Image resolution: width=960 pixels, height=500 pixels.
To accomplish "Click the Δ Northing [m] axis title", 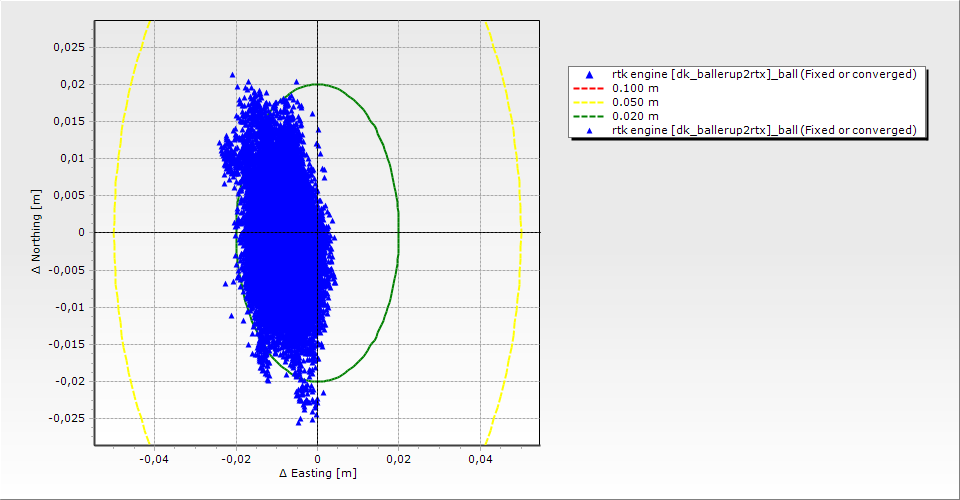I will [x=37, y=231].
